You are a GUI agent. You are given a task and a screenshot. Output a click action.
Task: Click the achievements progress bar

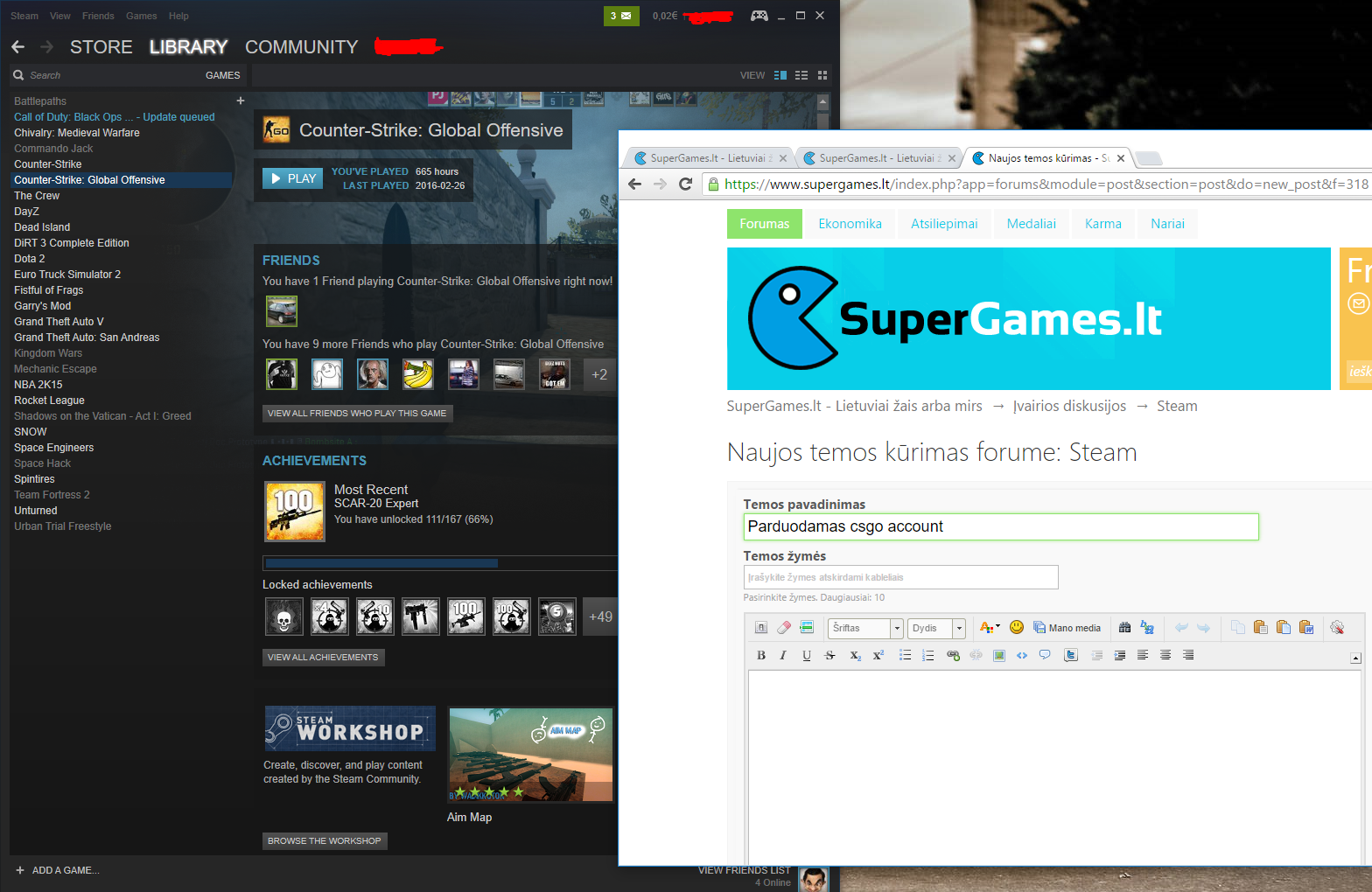pos(439,563)
